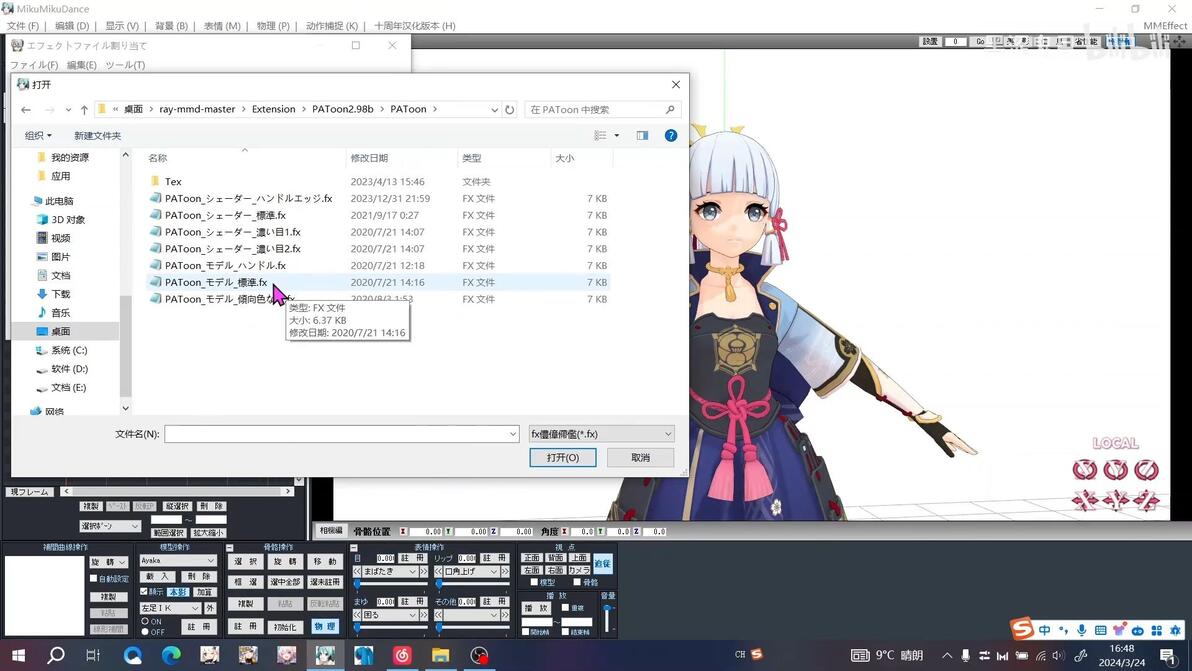
Task: Open the 组织 dropdown in the dialog toolbar
Action: pos(38,135)
